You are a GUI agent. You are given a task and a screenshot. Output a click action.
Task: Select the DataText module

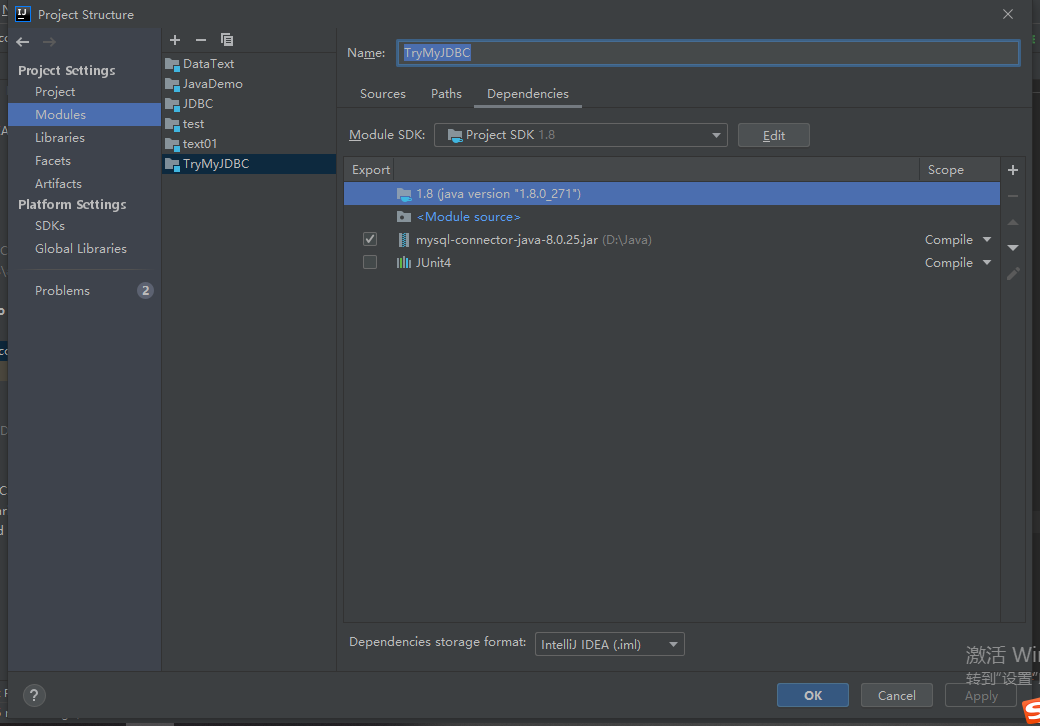pyautogui.click(x=208, y=64)
